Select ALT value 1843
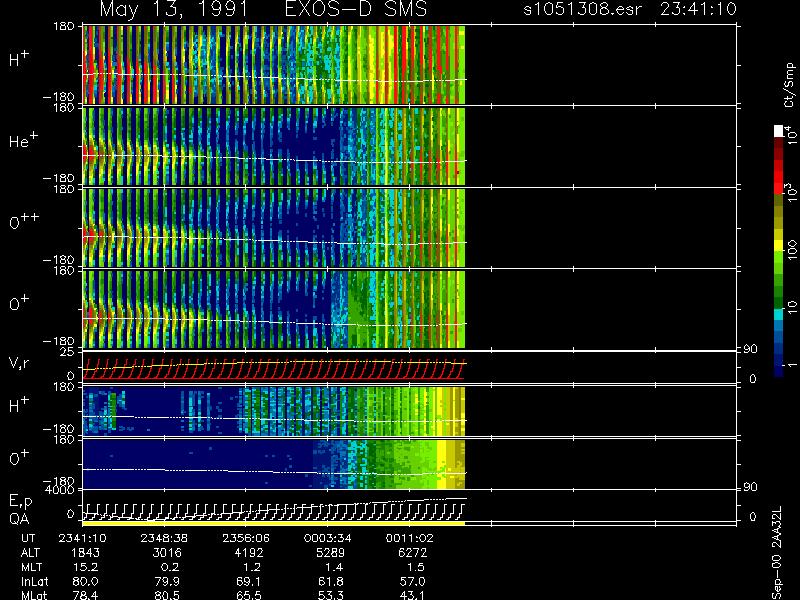800x600 pixels. [x=85, y=553]
